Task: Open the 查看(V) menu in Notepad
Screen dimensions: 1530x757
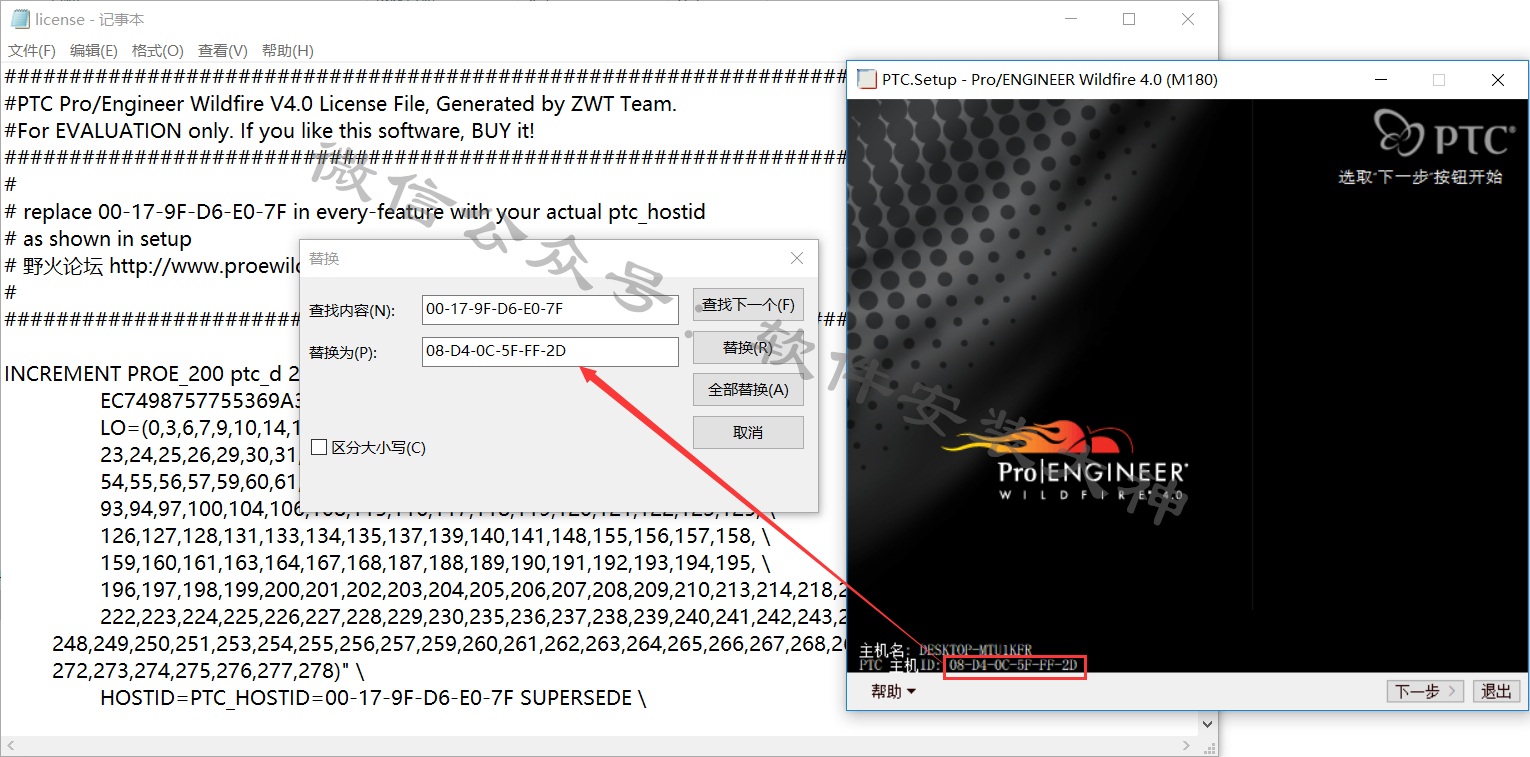Action: click(x=223, y=51)
